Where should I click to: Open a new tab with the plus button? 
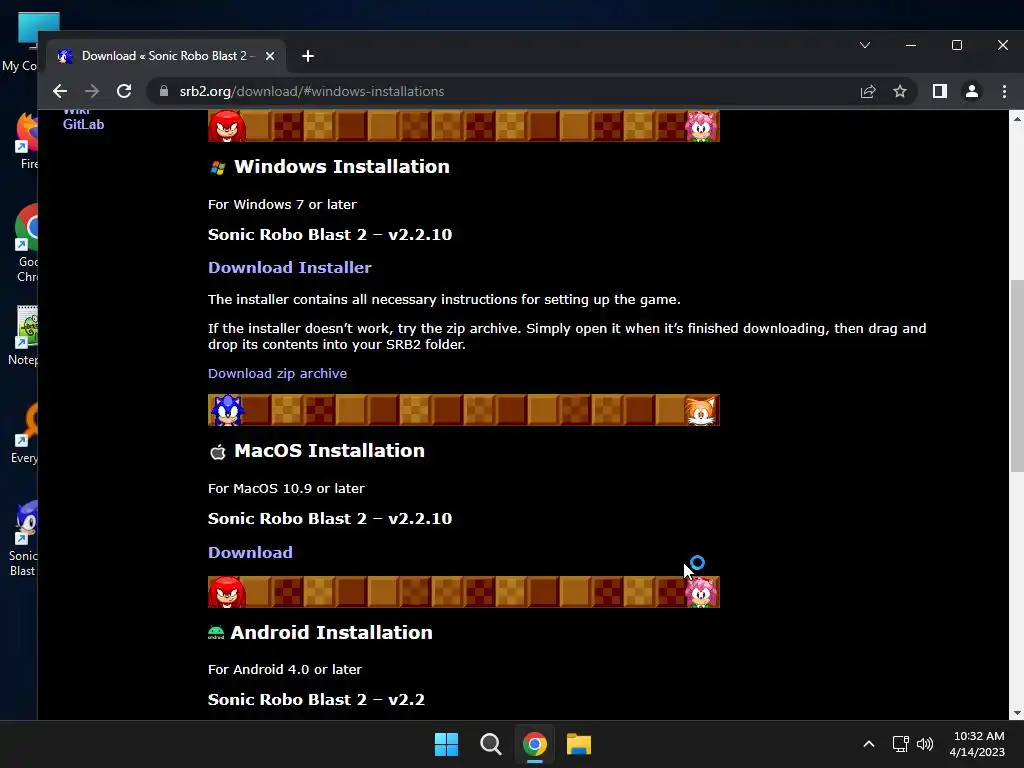(308, 56)
